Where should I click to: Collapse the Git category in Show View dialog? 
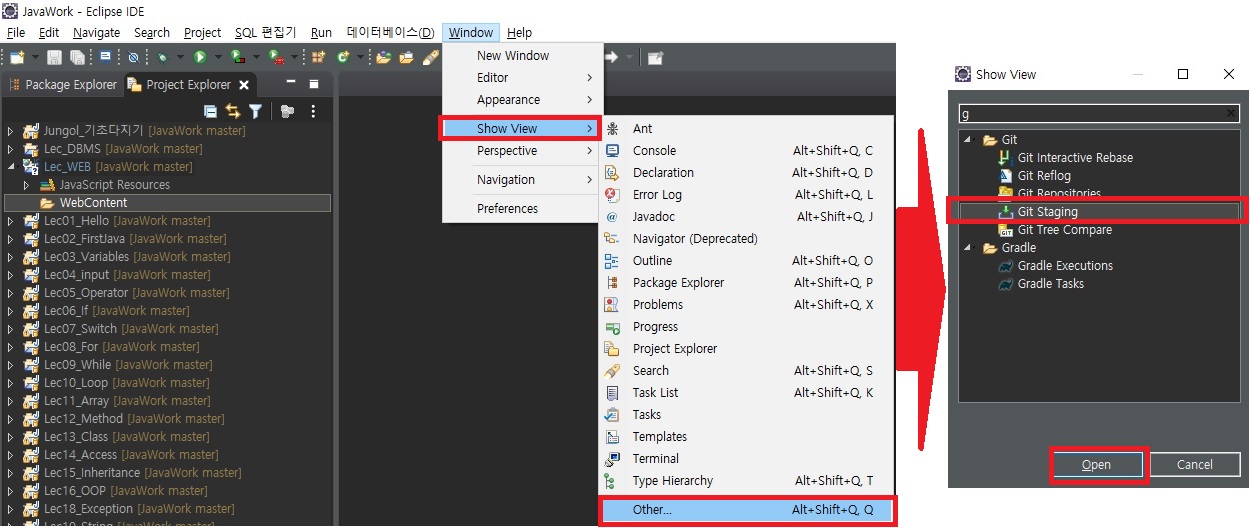pos(968,140)
